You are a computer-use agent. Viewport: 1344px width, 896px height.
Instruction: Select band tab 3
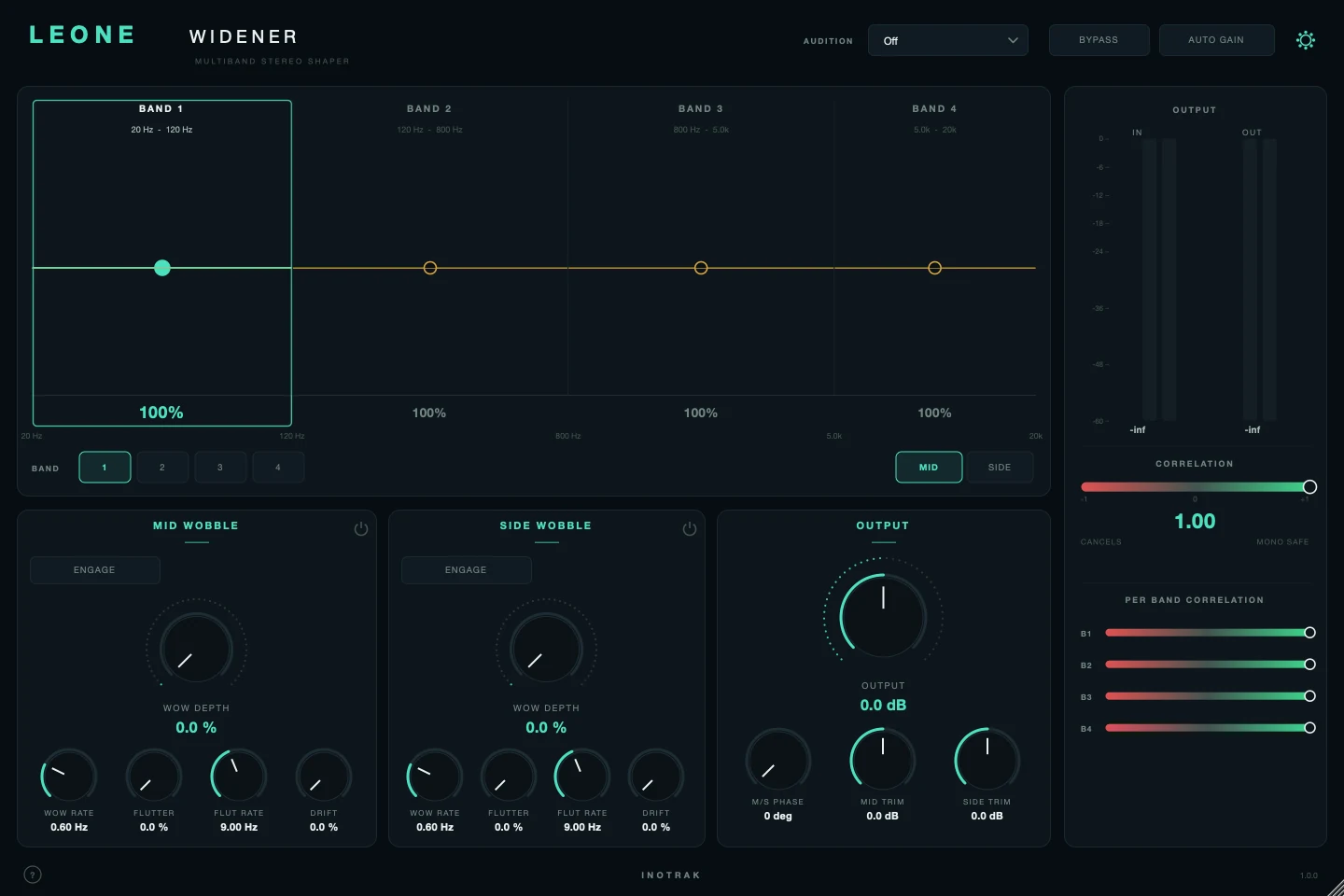tap(220, 467)
